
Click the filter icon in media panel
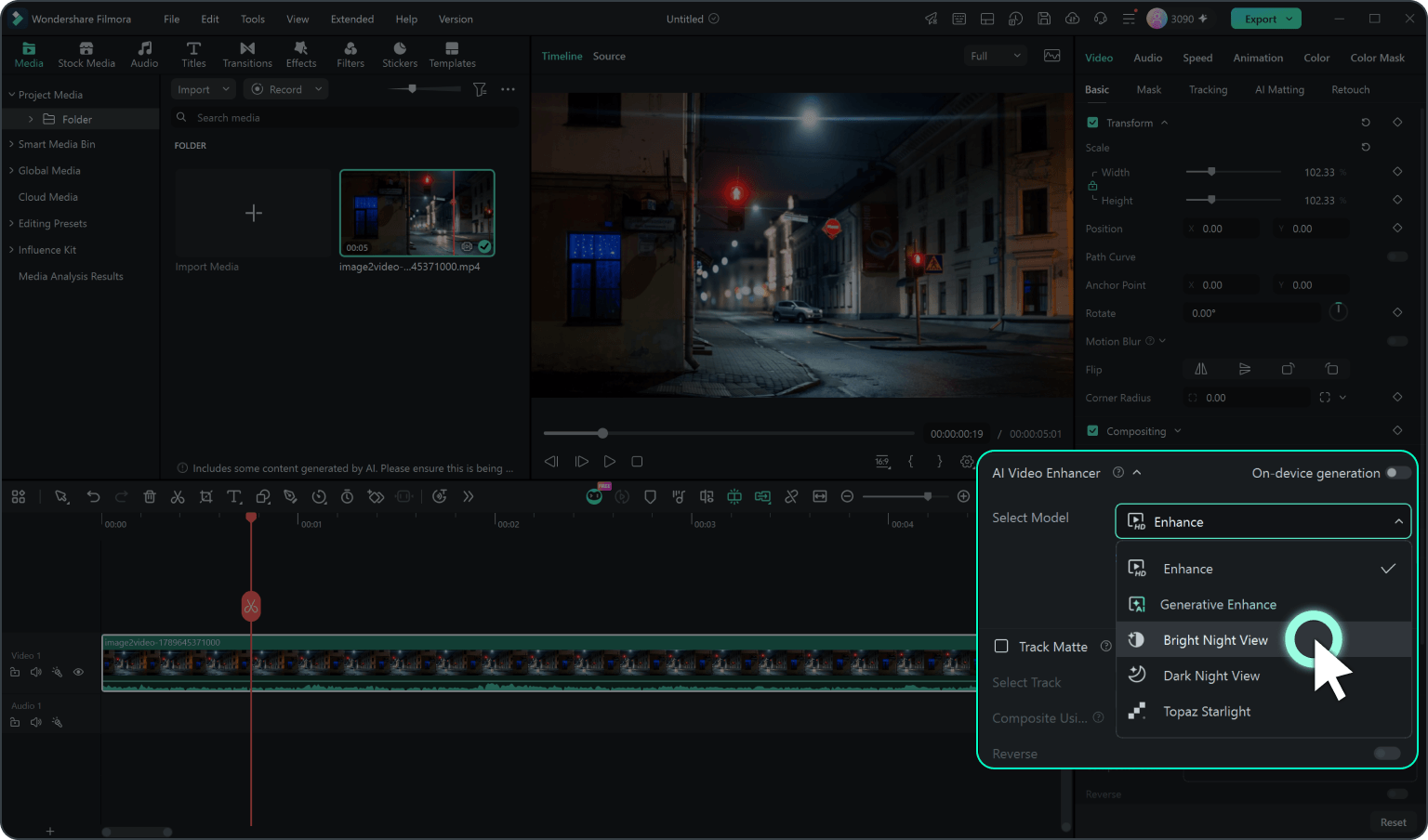[x=480, y=89]
